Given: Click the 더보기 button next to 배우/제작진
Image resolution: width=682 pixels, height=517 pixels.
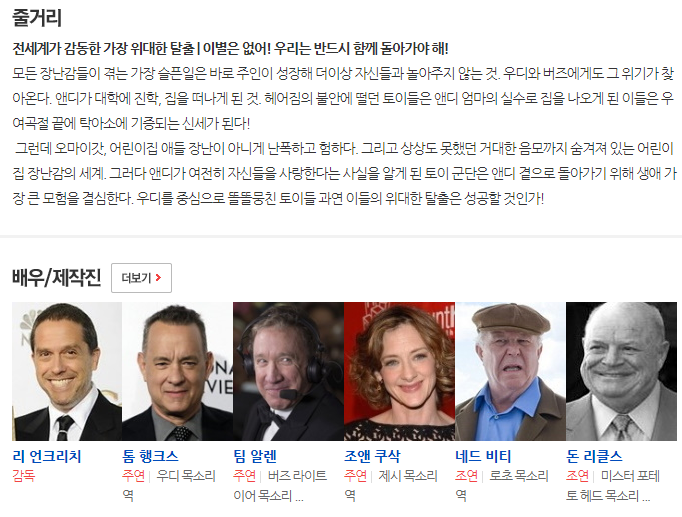Looking at the screenshot, I should pyautogui.click(x=141, y=278).
